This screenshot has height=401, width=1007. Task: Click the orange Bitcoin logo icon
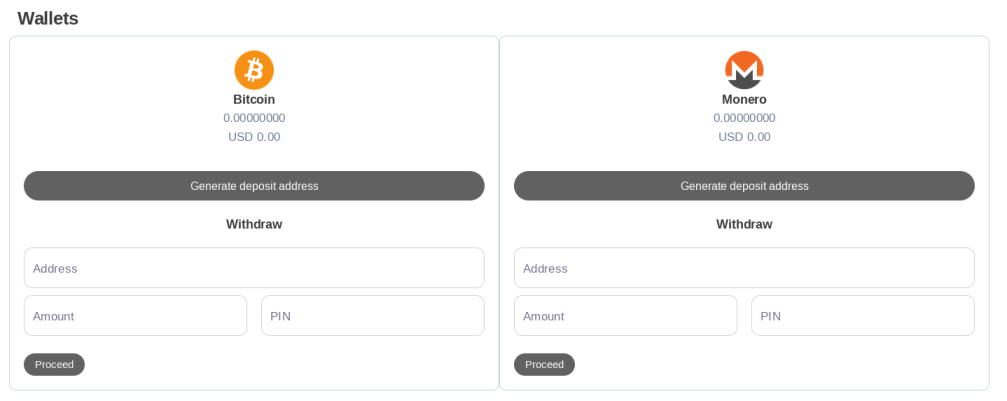(x=254, y=70)
